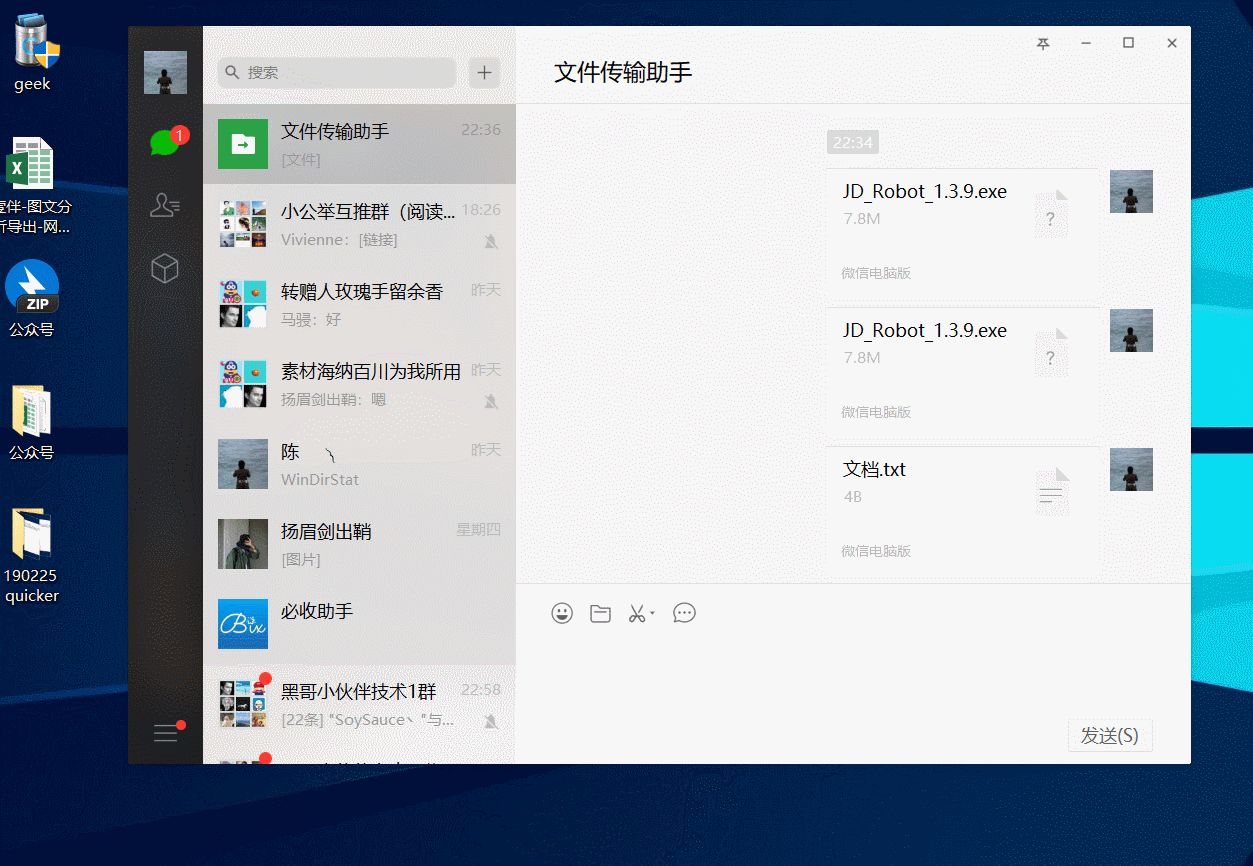1253x866 pixels.
Task: Open the 素材海纳百川为我所用 group chat
Action: pyautogui.click(x=359, y=384)
